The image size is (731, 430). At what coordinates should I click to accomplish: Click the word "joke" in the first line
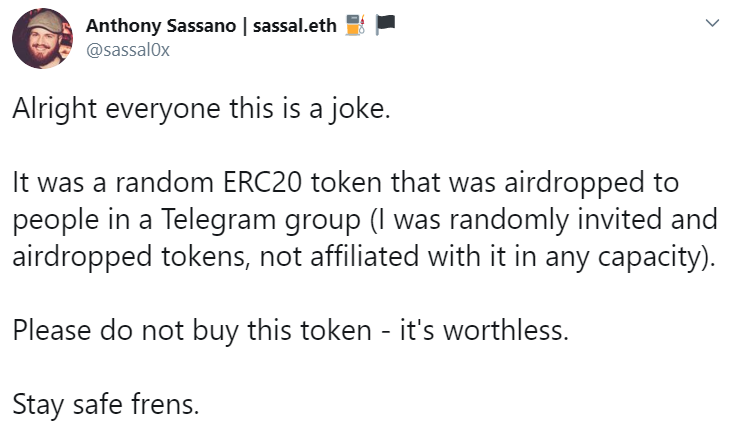click(x=360, y=110)
